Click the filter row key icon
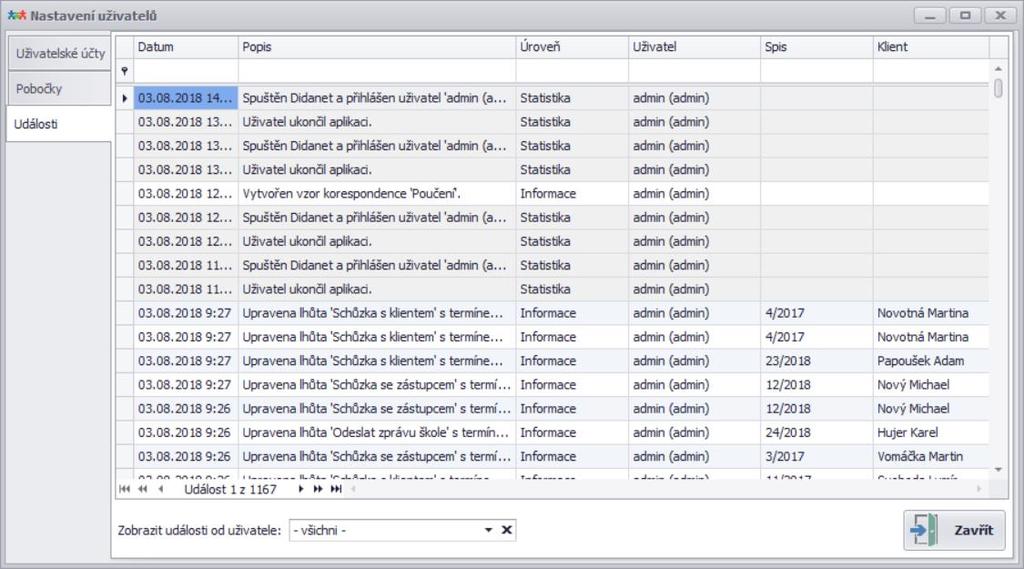This screenshot has height=569, width=1024. coord(124,71)
